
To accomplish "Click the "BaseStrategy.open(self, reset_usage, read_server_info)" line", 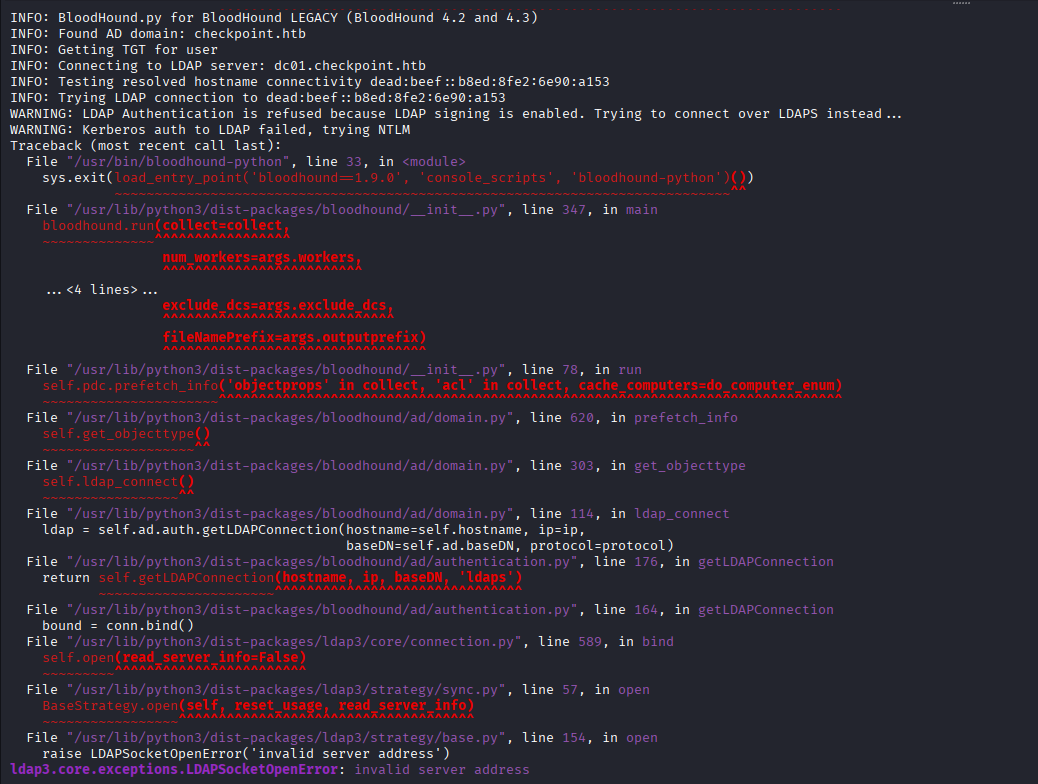I will [258, 705].
